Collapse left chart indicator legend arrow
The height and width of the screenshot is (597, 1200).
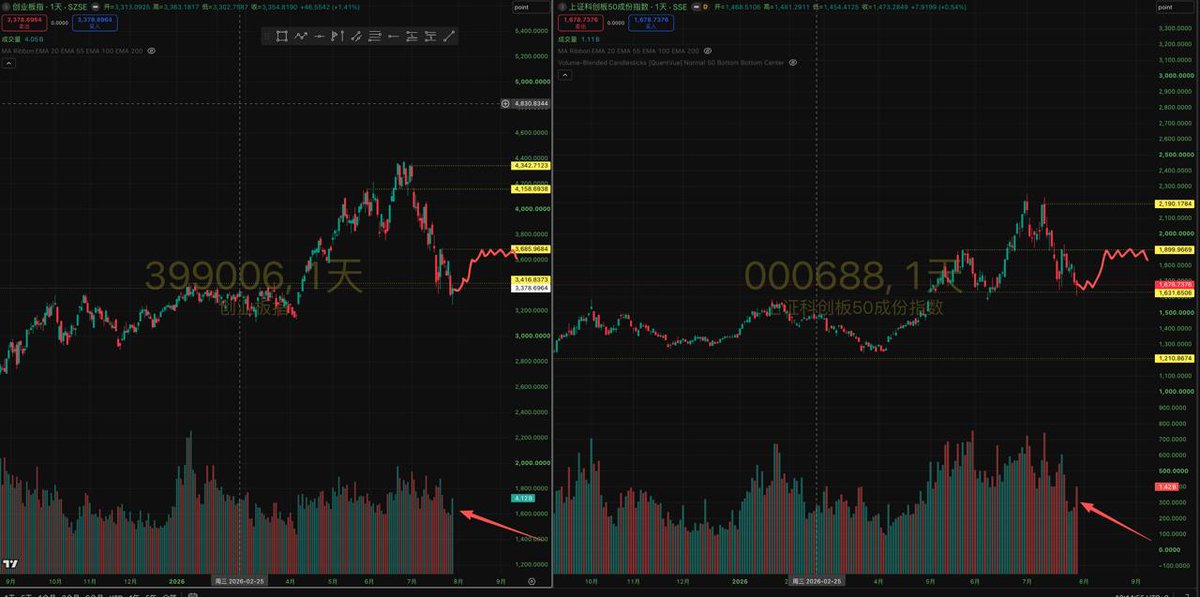pos(7,63)
